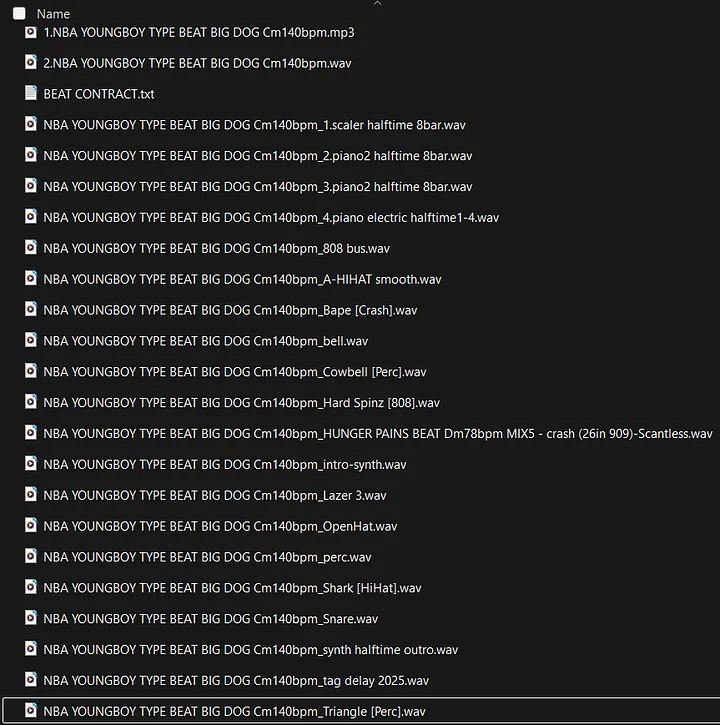Select the HUNGER PAINS BEAT Dm78bpm MIX5 crash file name

(x=378, y=434)
